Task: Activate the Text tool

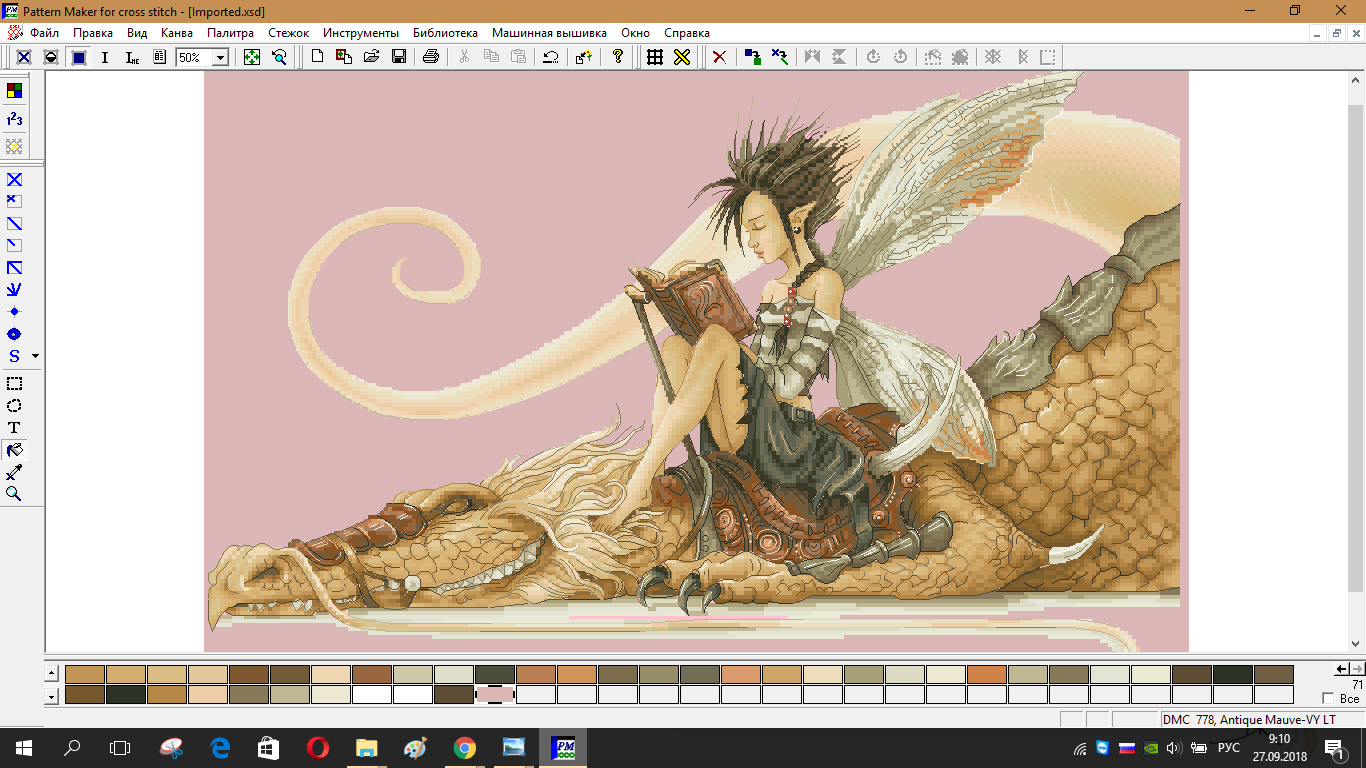Action: [14, 428]
